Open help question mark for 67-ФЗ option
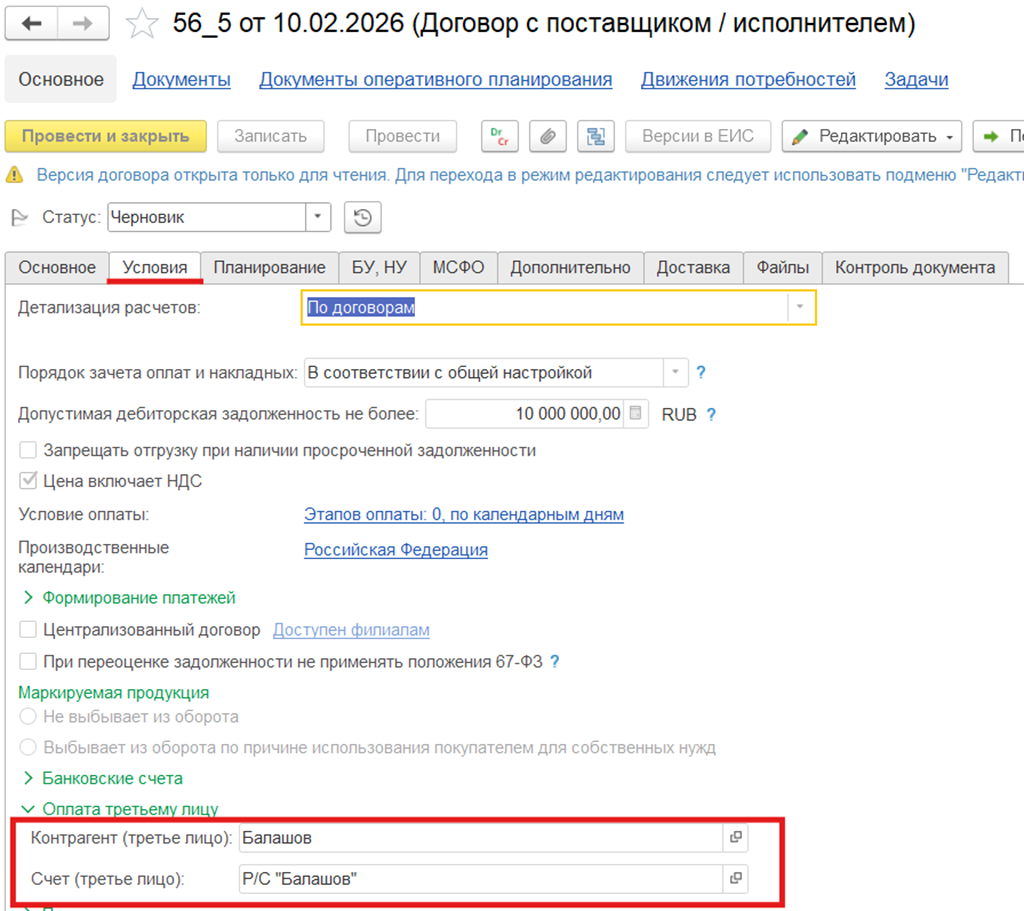Viewport: 1024px width, 911px height. [x=554, y=662]
